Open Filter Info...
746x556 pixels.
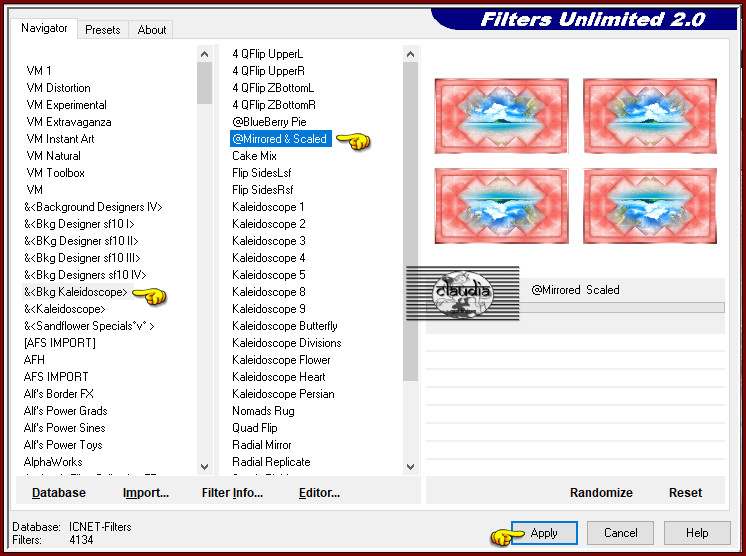232,493
